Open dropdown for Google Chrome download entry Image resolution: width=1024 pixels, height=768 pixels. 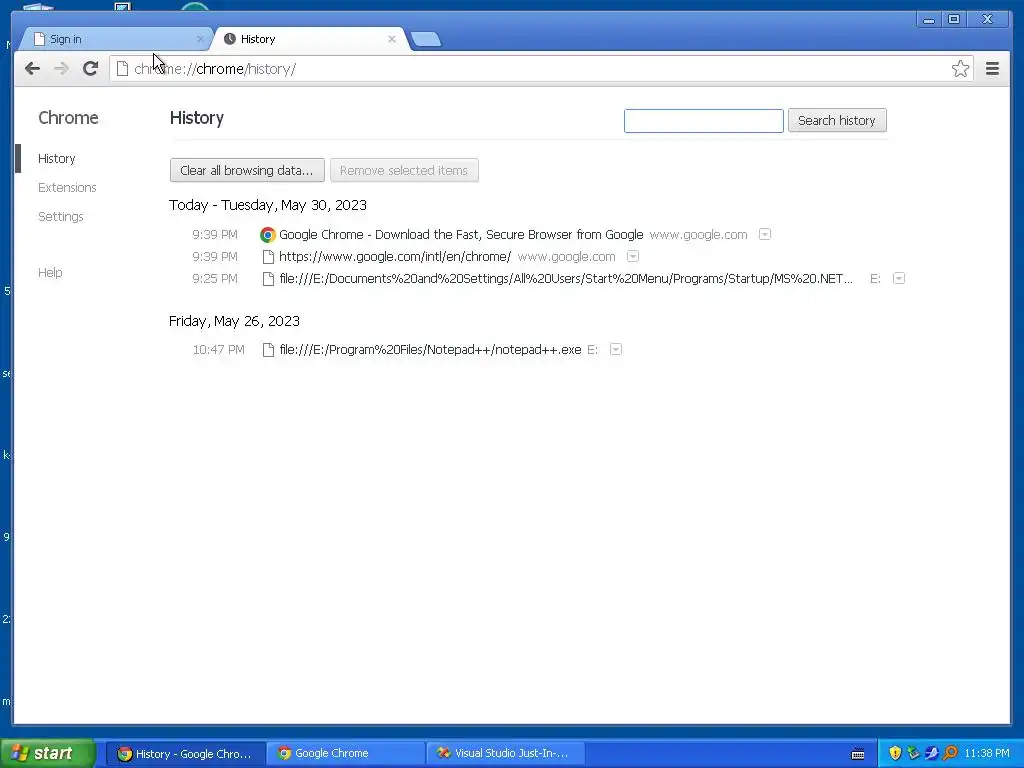click(765, 234)
